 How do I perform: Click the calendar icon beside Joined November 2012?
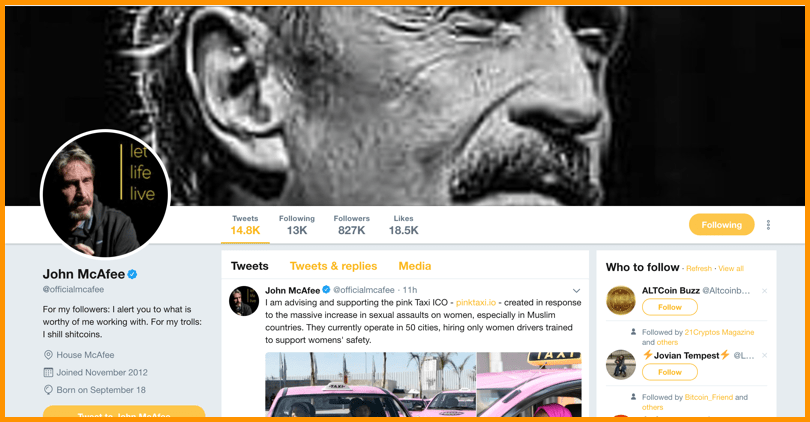tap(48, 372)
